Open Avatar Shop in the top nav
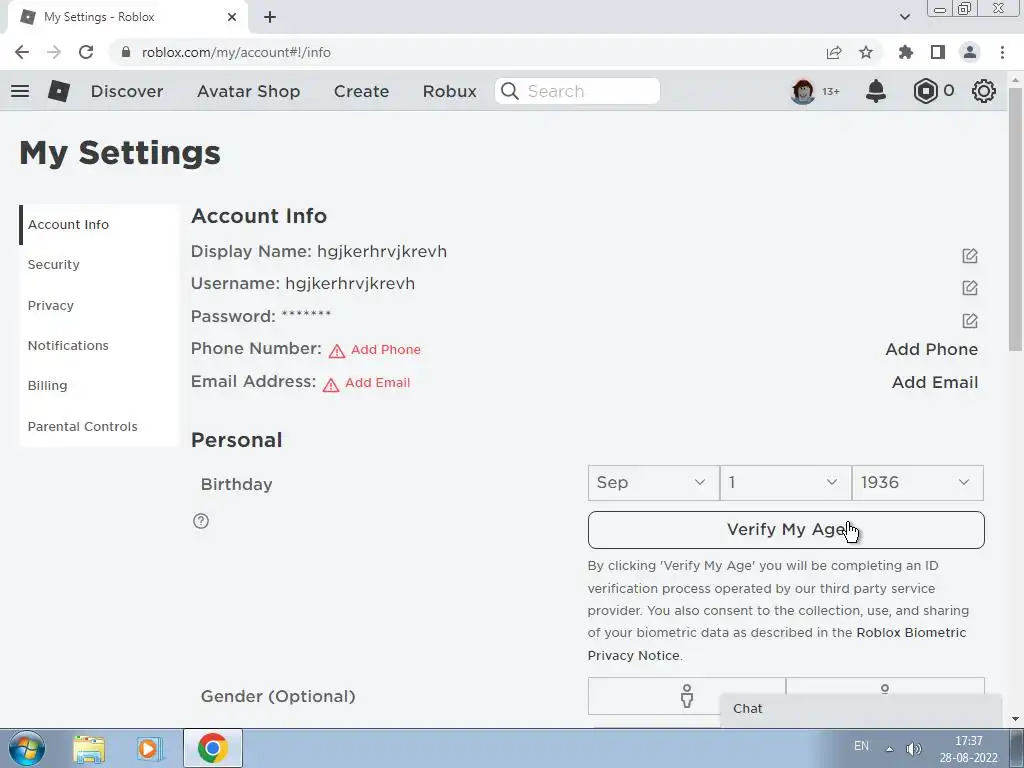 tap(248, 91)
